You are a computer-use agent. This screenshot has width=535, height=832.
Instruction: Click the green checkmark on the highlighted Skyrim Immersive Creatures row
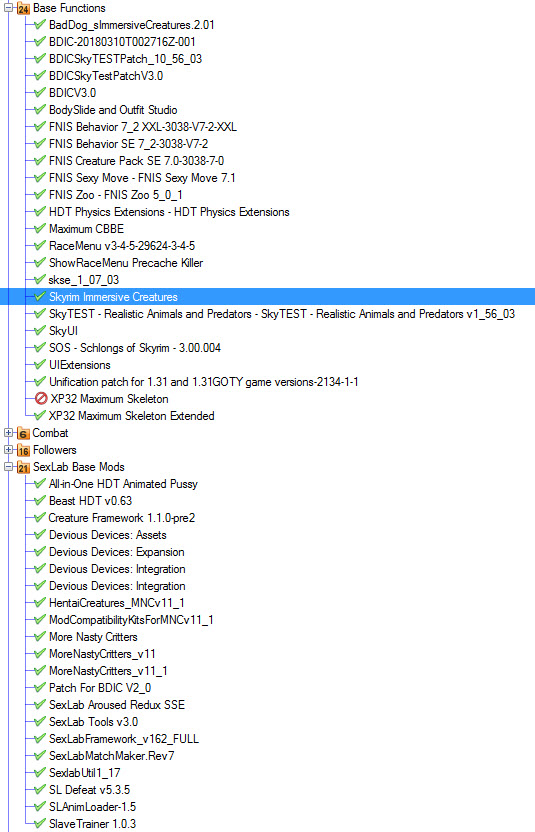[x=40, y=296]
